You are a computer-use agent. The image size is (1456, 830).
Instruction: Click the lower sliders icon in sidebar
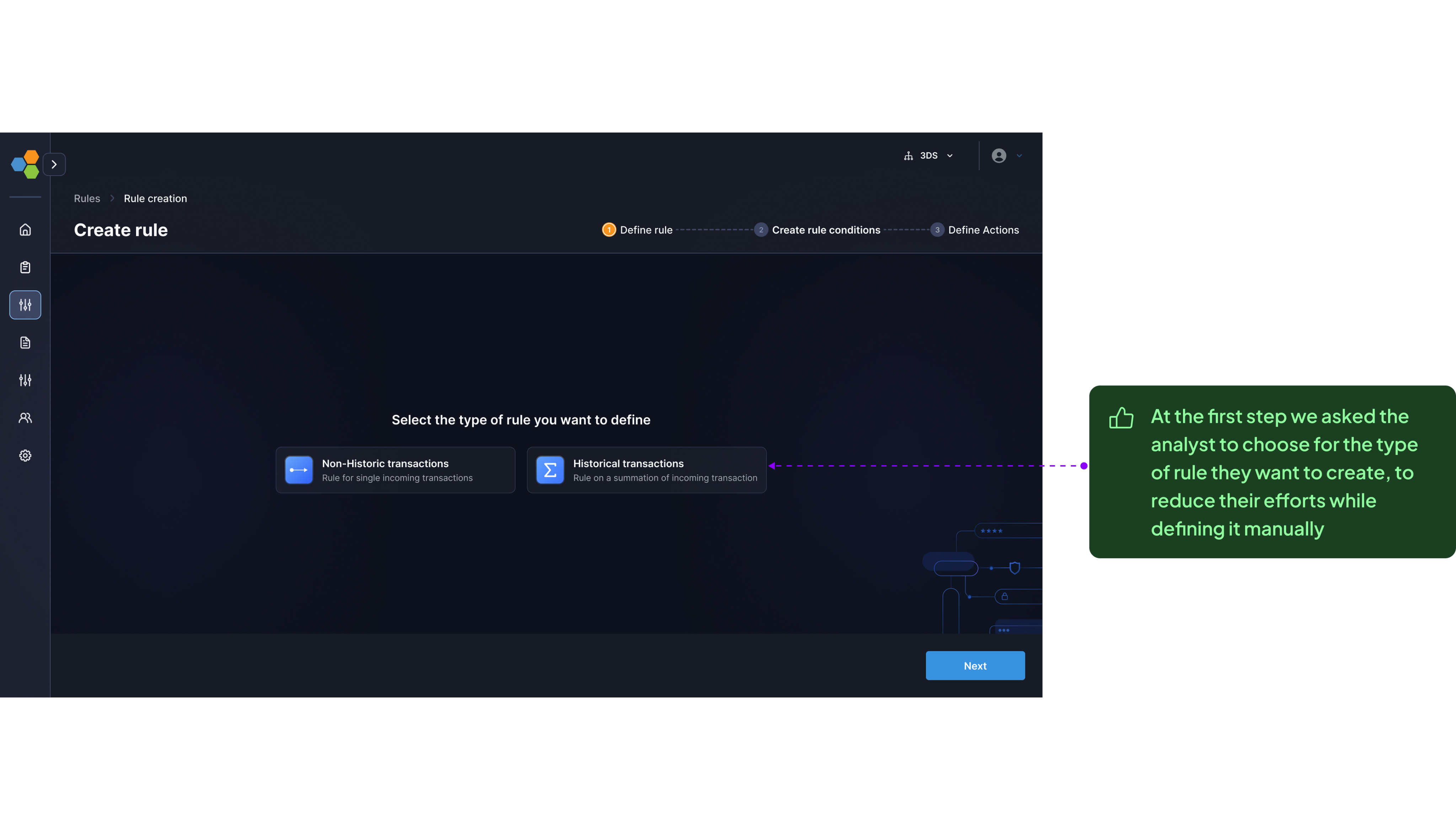(25, 380)
